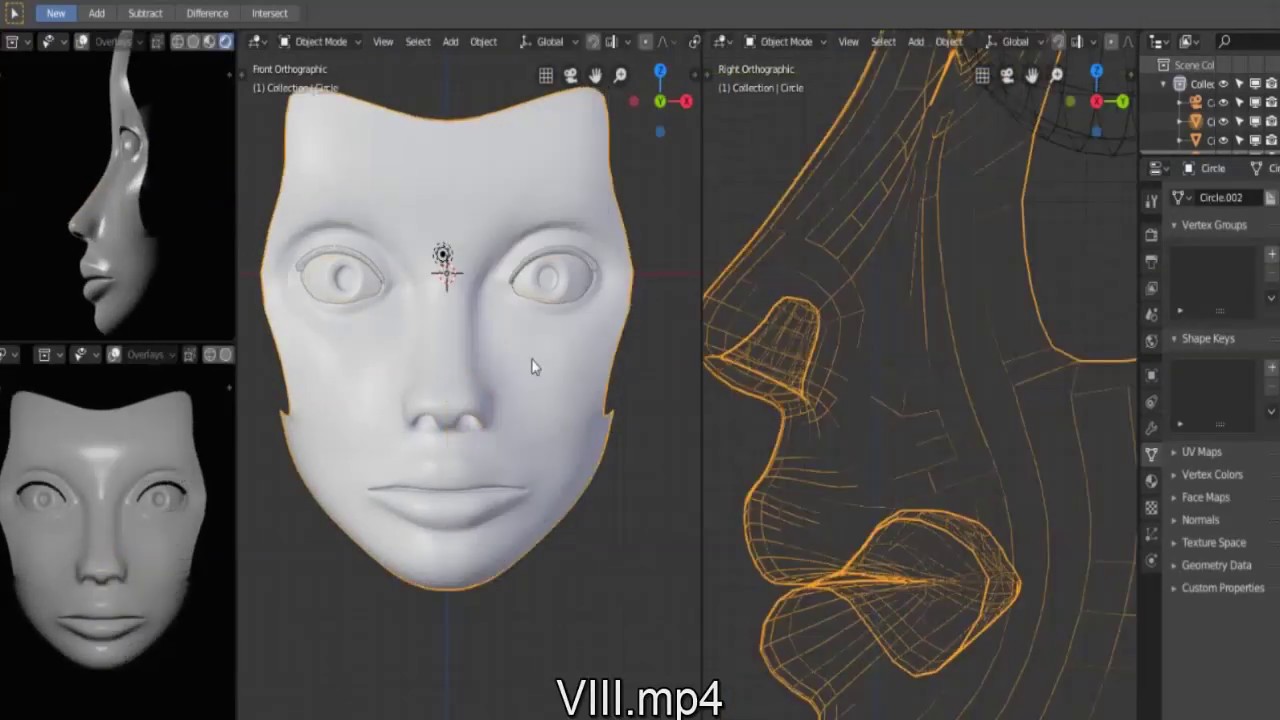The image size is (1280, 720).
Task: Click Z axis on front viewport gizmo
Action: [660, 72]
